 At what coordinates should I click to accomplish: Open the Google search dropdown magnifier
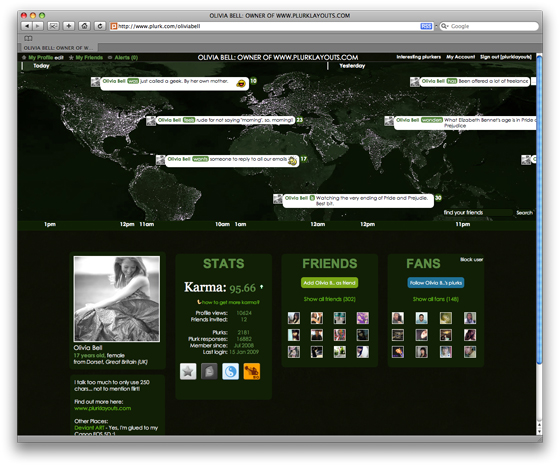445,26
